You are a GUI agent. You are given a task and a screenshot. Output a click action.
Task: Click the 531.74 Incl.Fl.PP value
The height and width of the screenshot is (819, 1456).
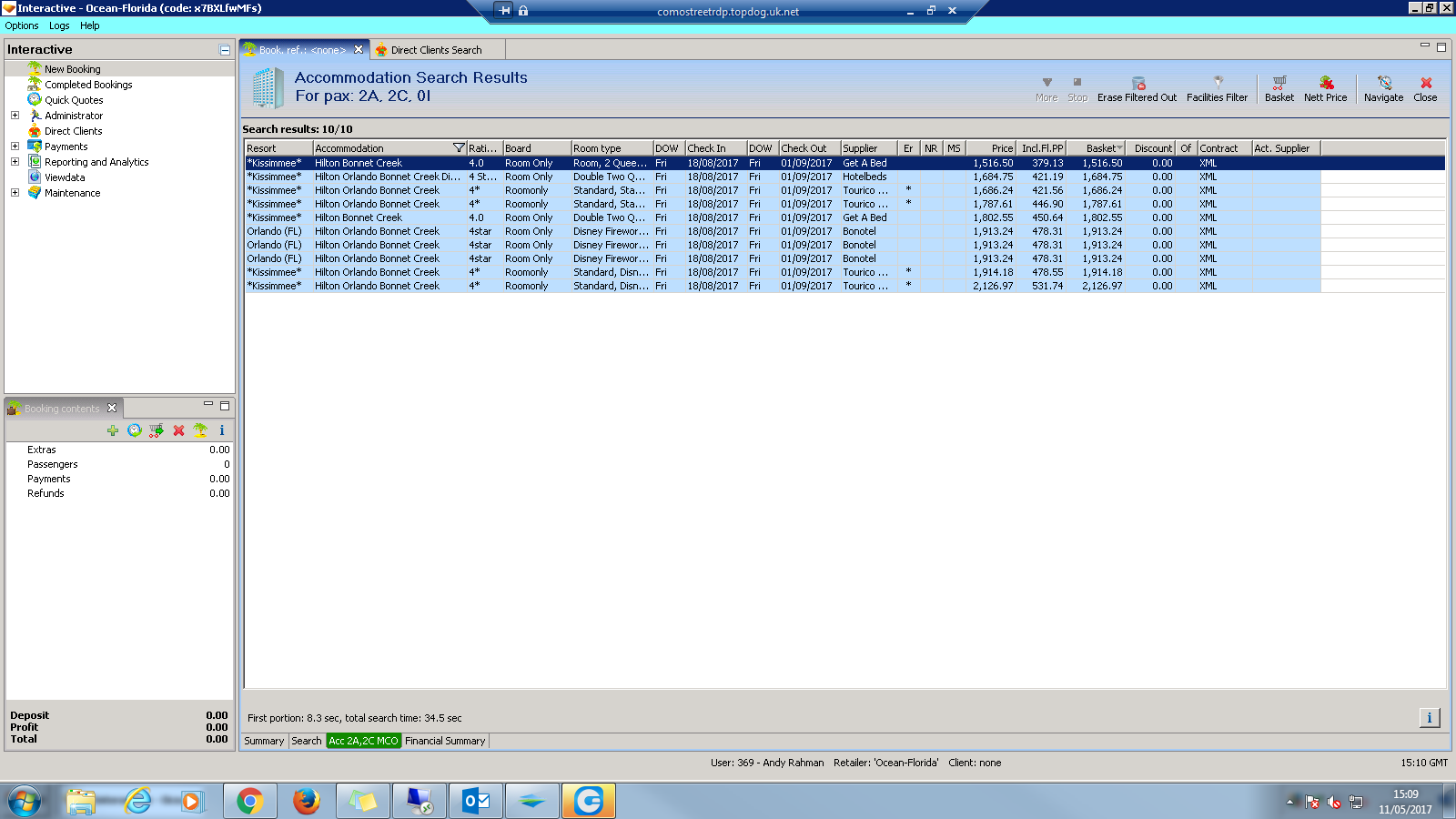click(x=1047, y=286)
